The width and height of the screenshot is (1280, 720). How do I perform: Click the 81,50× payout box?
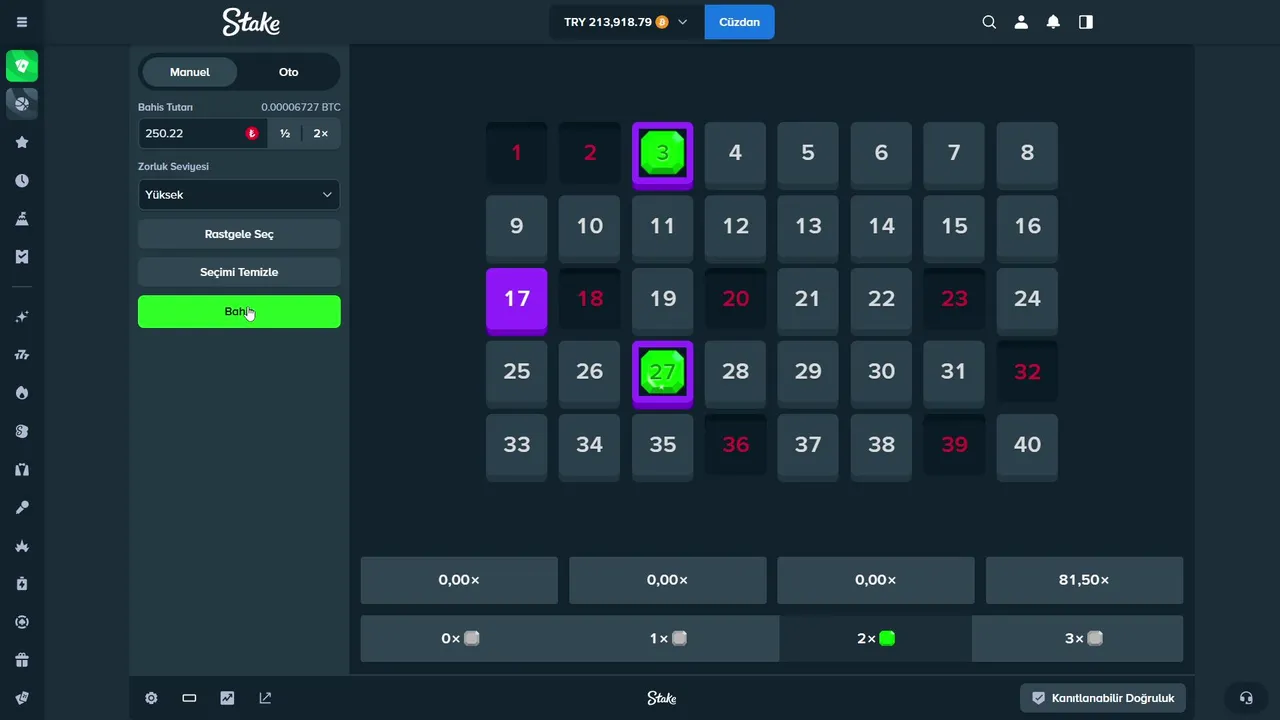coord(1084,580)
